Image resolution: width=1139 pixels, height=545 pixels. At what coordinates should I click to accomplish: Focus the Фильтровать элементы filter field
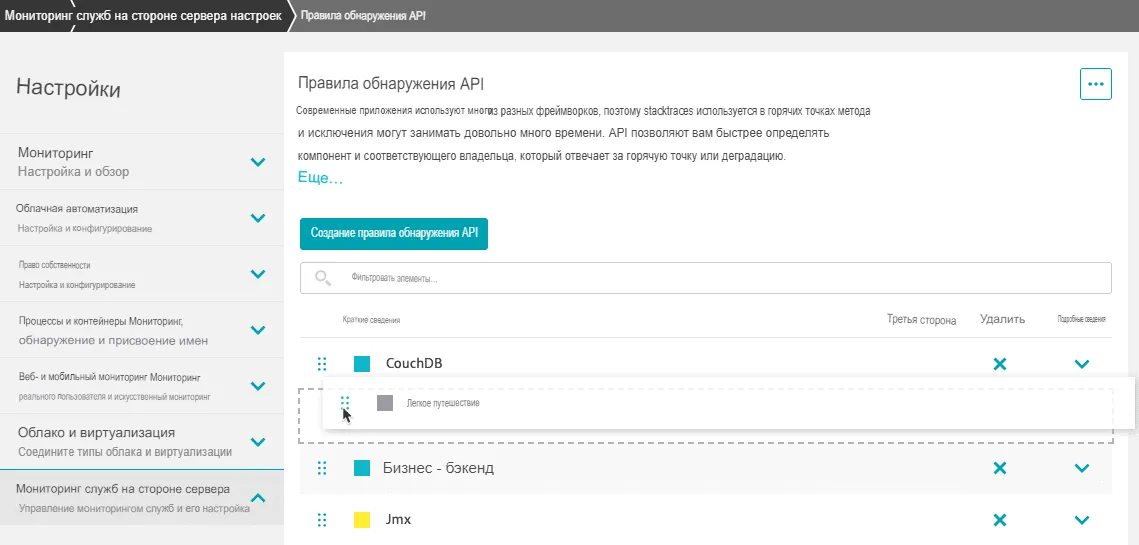pos(720,278)
